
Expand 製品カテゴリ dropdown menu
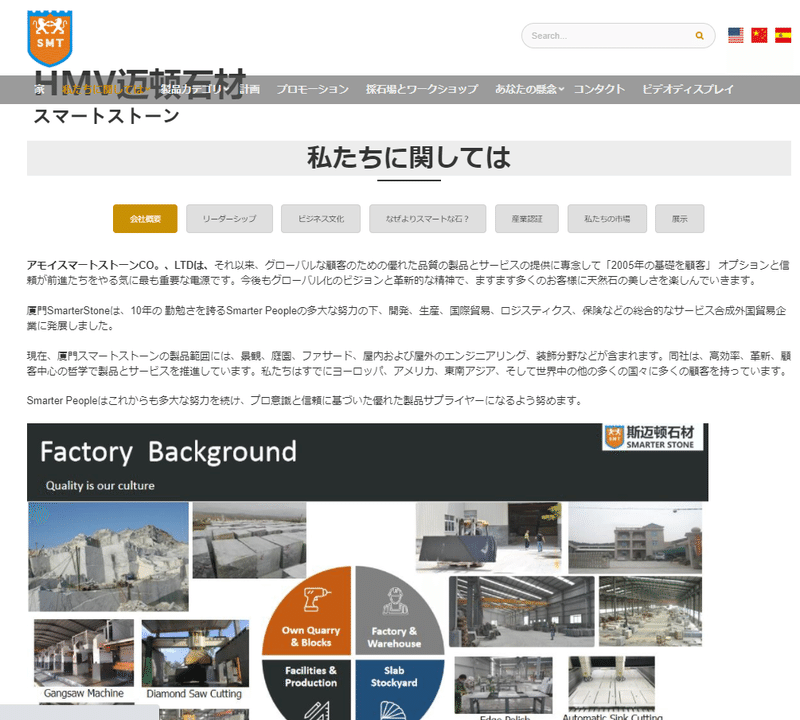tap(194, 89)
